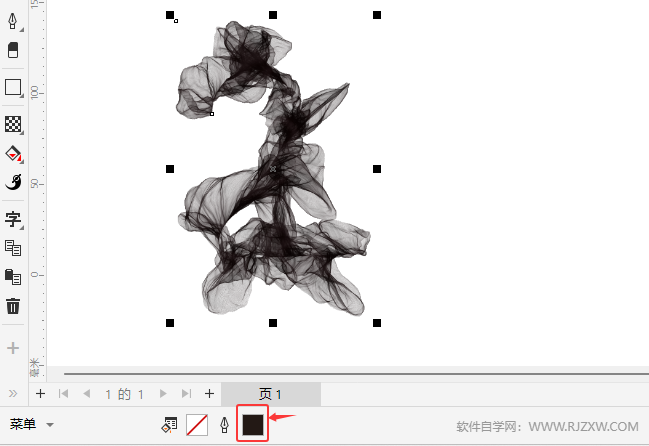This screenshot has height=446, width=649.
Task: Go to previous page arrow
Action: (x=87, y=393)
